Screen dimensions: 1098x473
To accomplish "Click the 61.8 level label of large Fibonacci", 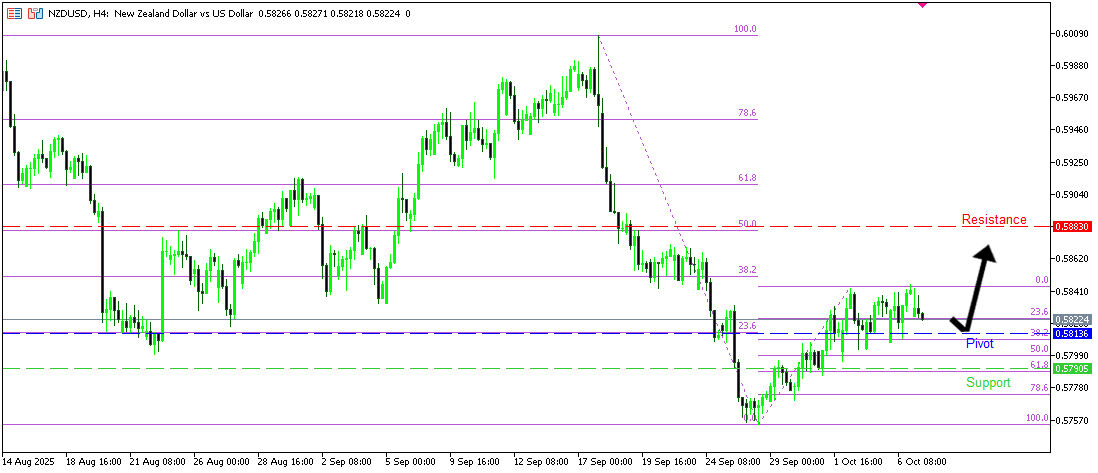I will (746, 177).
